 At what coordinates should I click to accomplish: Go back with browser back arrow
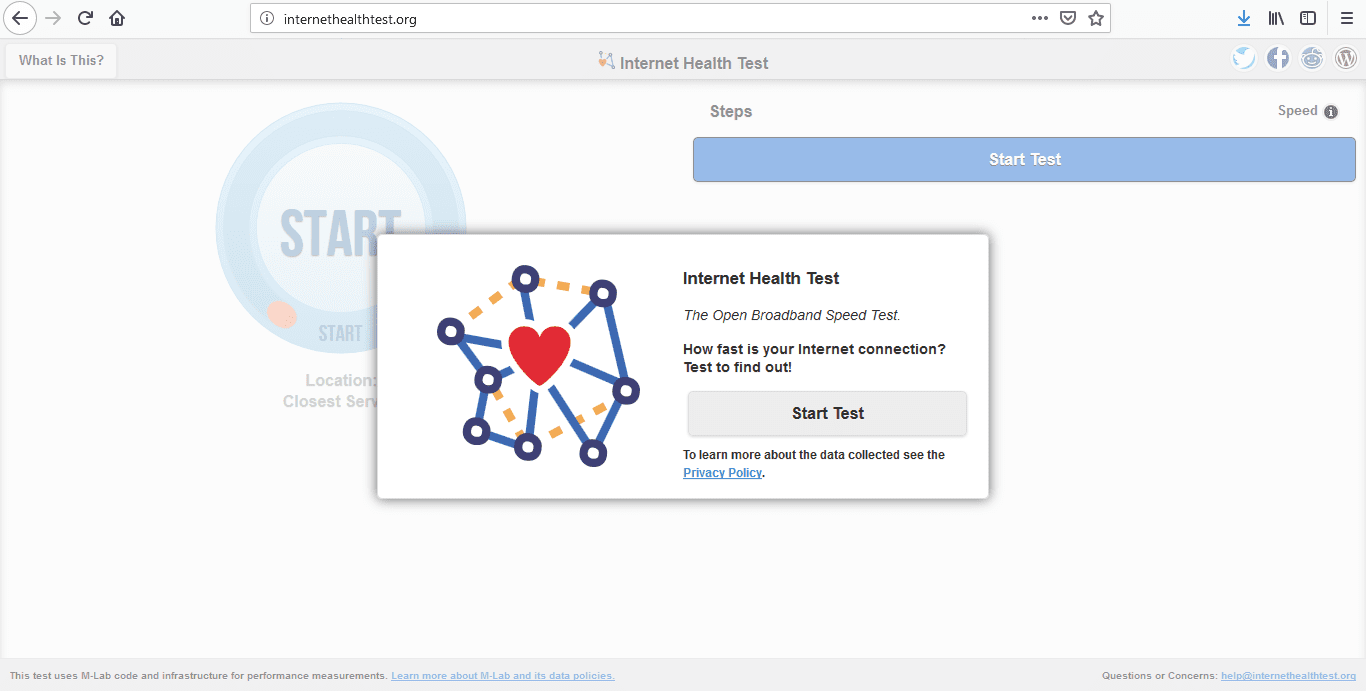point(20,18)
